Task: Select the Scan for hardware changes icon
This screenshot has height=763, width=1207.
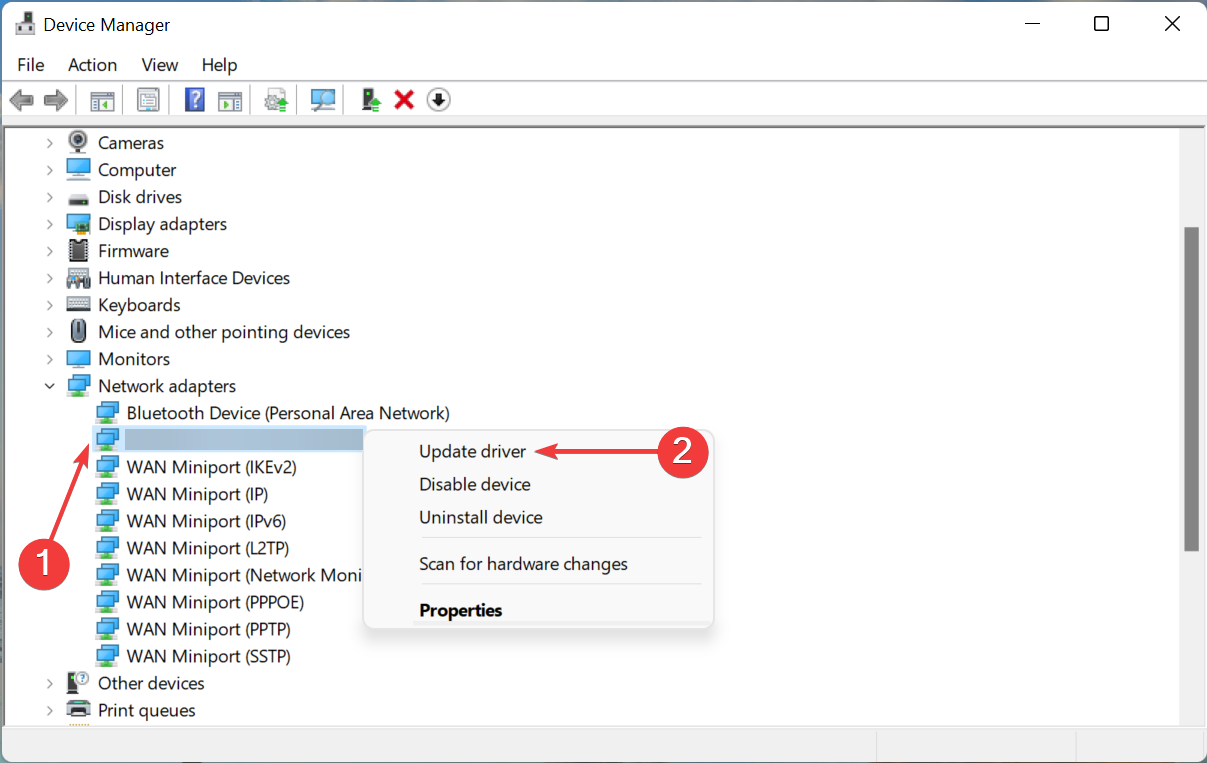Action: (x=322, y=99)
